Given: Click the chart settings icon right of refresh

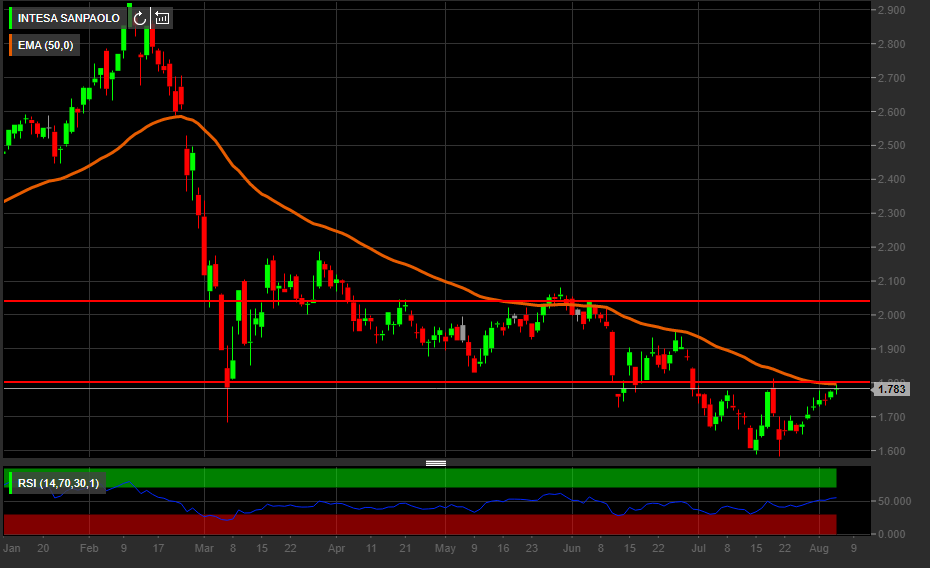Looking at the screenshot, I should (162, 18).
